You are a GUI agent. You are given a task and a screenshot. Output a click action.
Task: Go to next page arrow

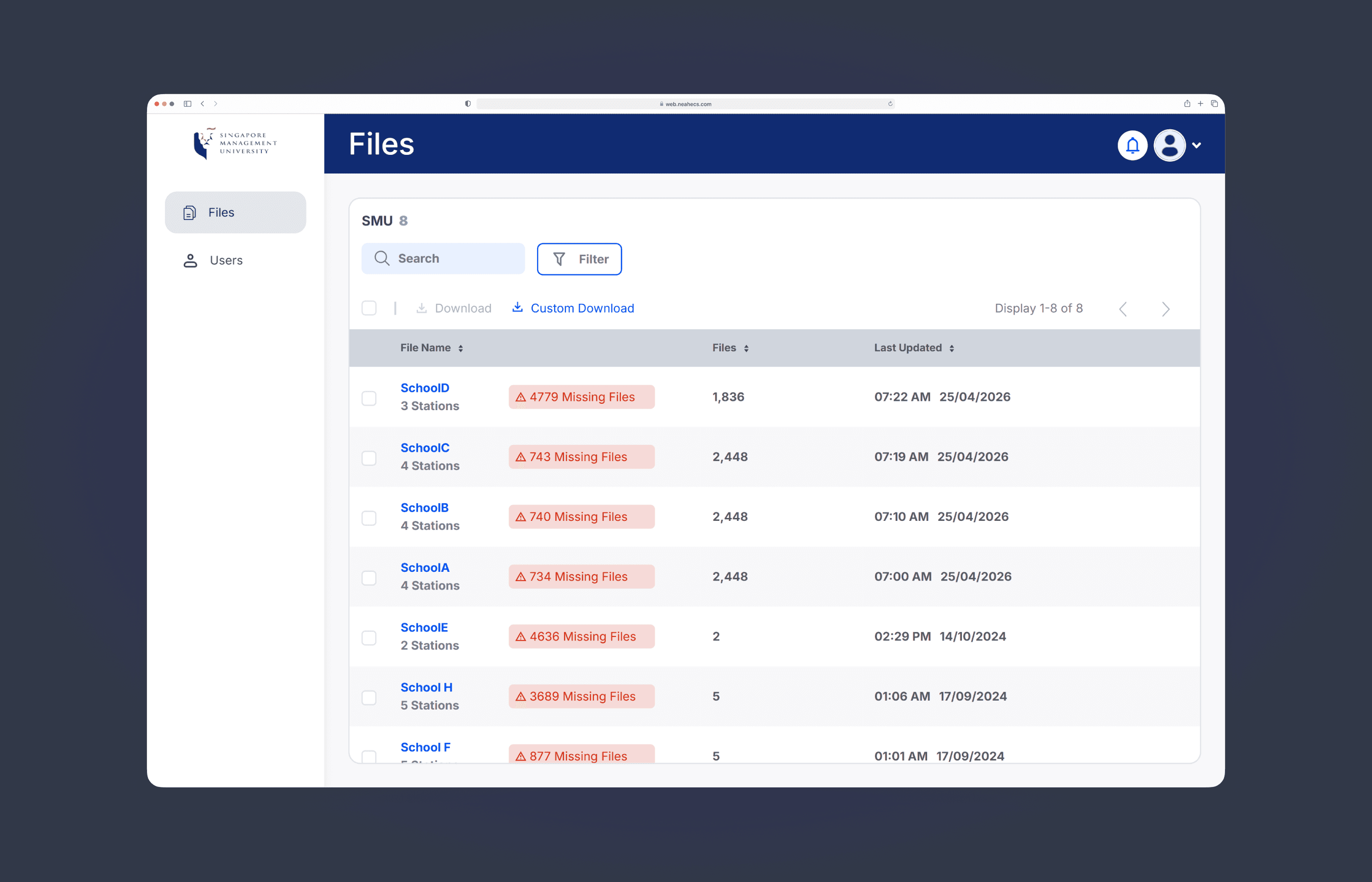point(1166,309)
